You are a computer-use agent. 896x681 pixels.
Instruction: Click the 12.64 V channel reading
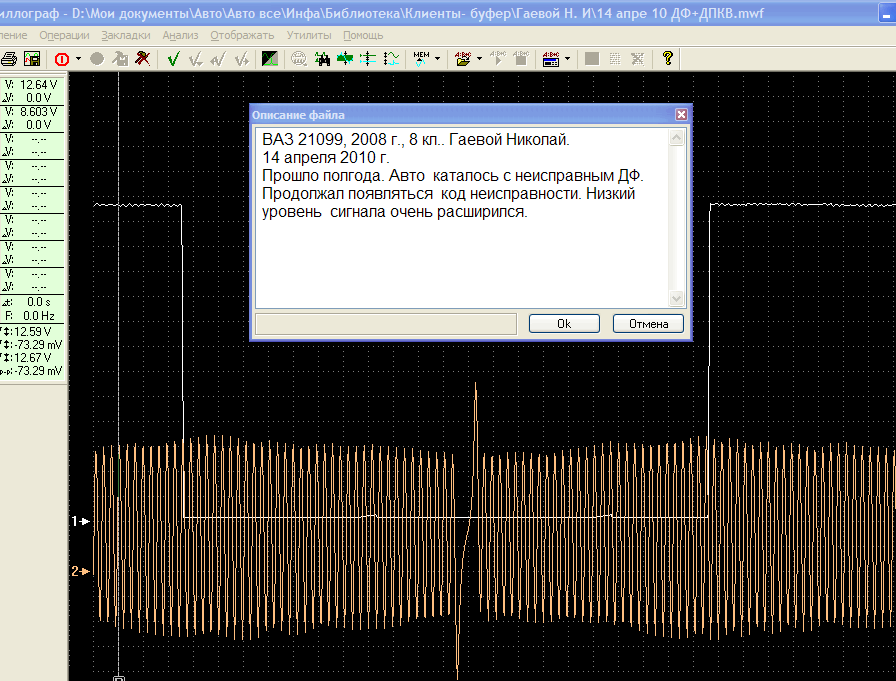tap(38, 85)
